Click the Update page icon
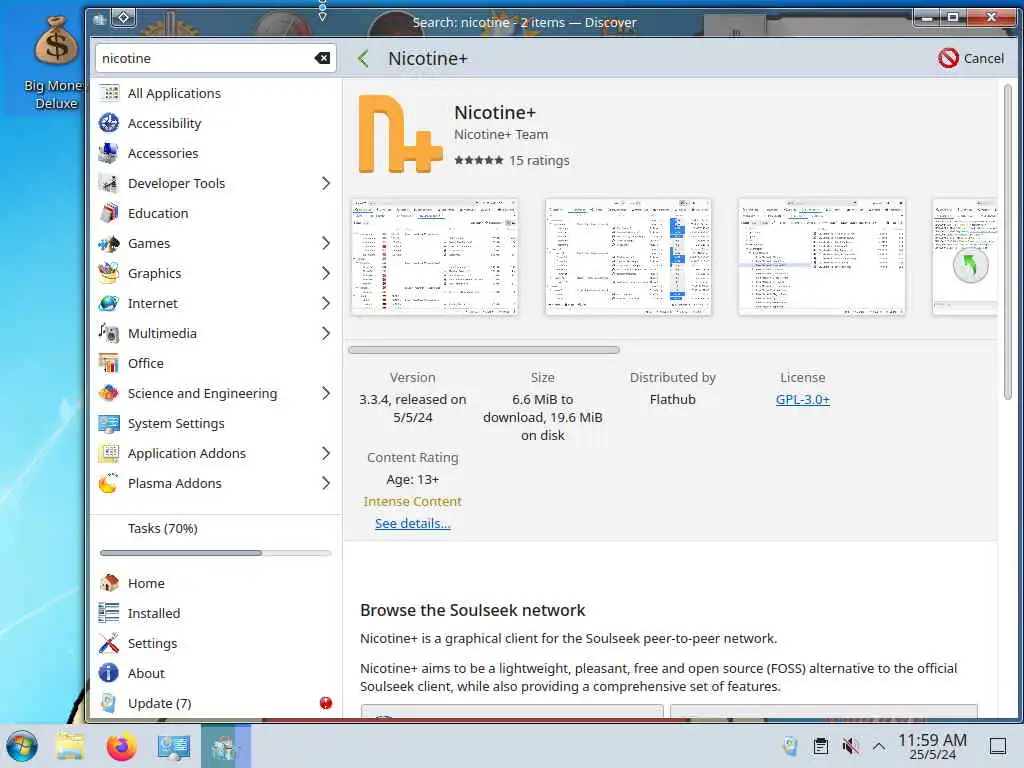1024x768 pixels. click(x=109, y=703)
